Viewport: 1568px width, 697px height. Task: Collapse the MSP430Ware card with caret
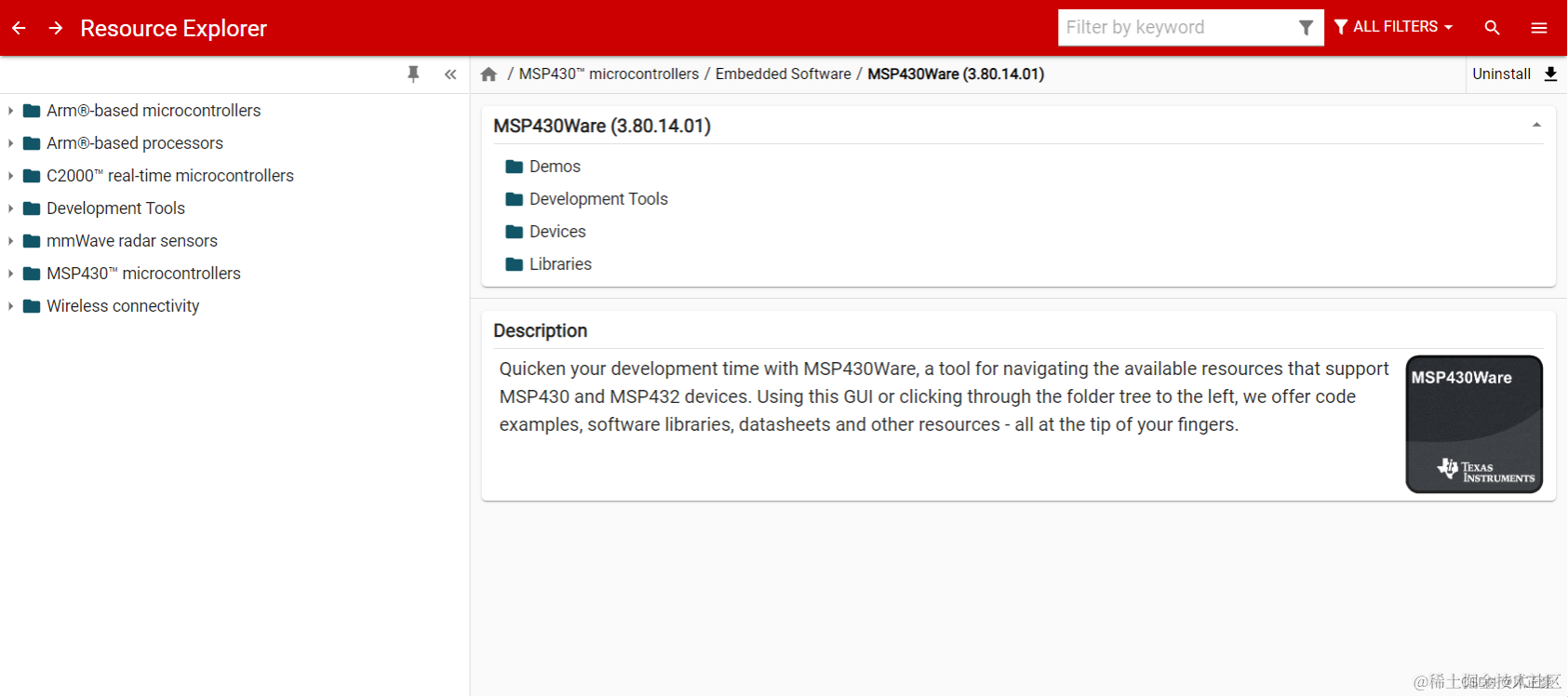[1536, 125]
